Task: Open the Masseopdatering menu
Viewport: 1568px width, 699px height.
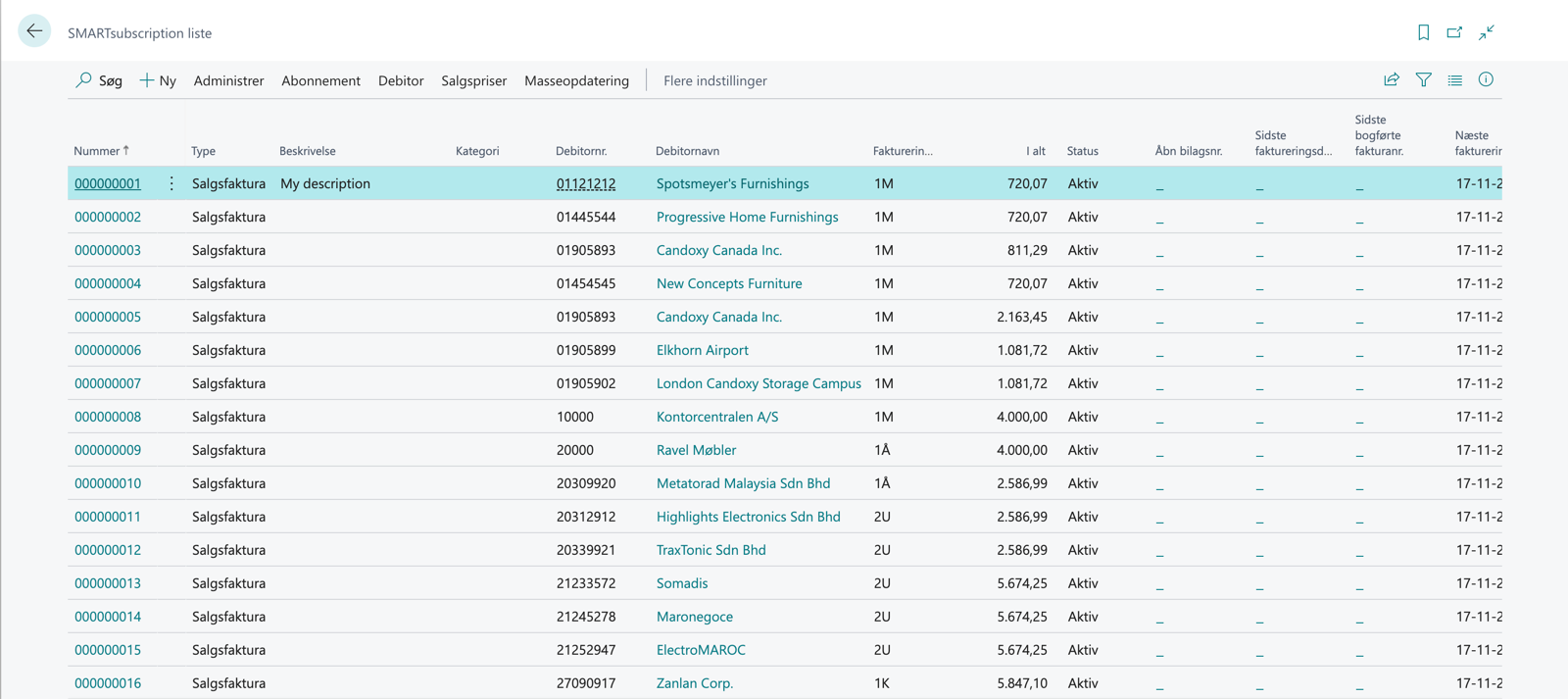Action: 576,80
